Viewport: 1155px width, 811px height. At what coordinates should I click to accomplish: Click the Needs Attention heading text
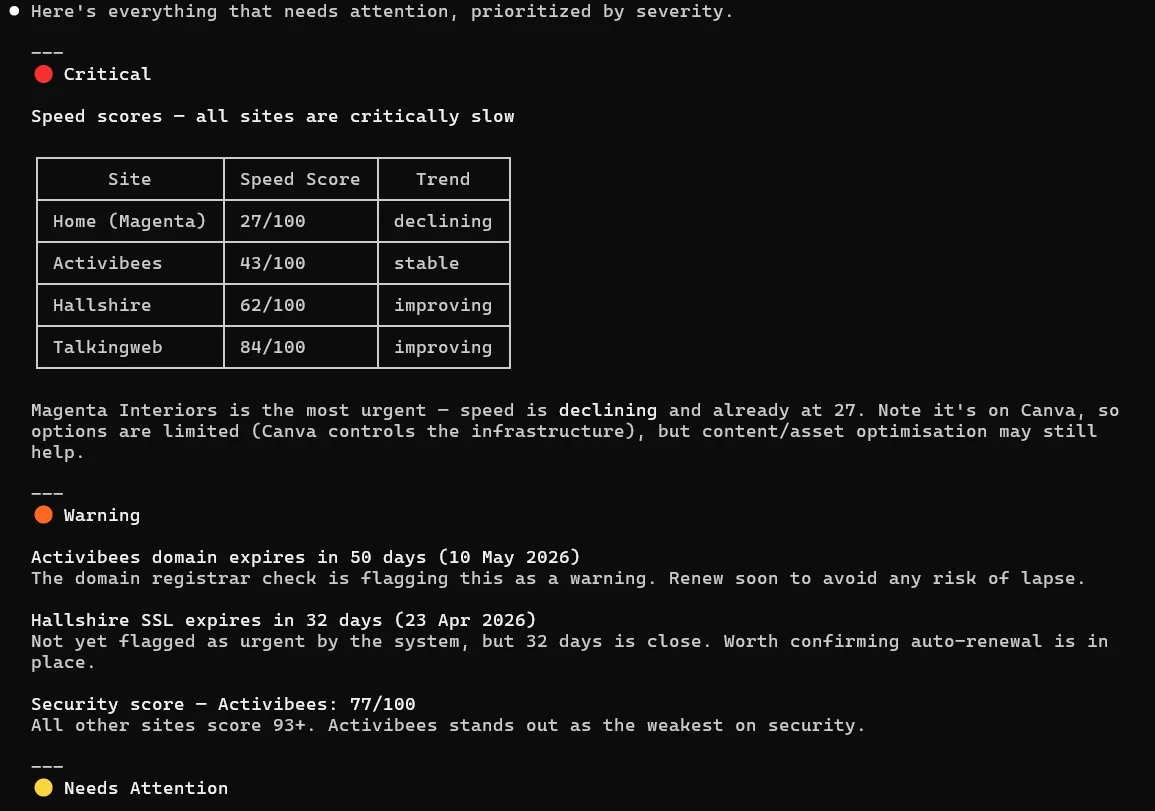[x=146, y=788]
